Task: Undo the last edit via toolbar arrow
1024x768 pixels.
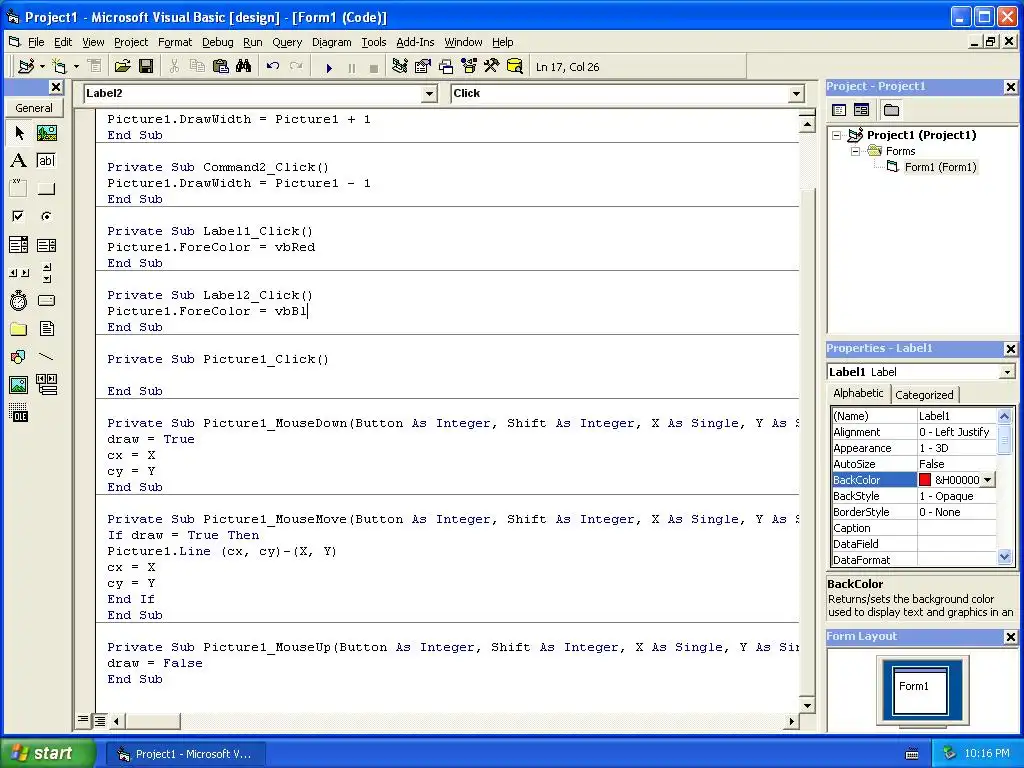Action: pyautogui.click(x=273, y=67)
